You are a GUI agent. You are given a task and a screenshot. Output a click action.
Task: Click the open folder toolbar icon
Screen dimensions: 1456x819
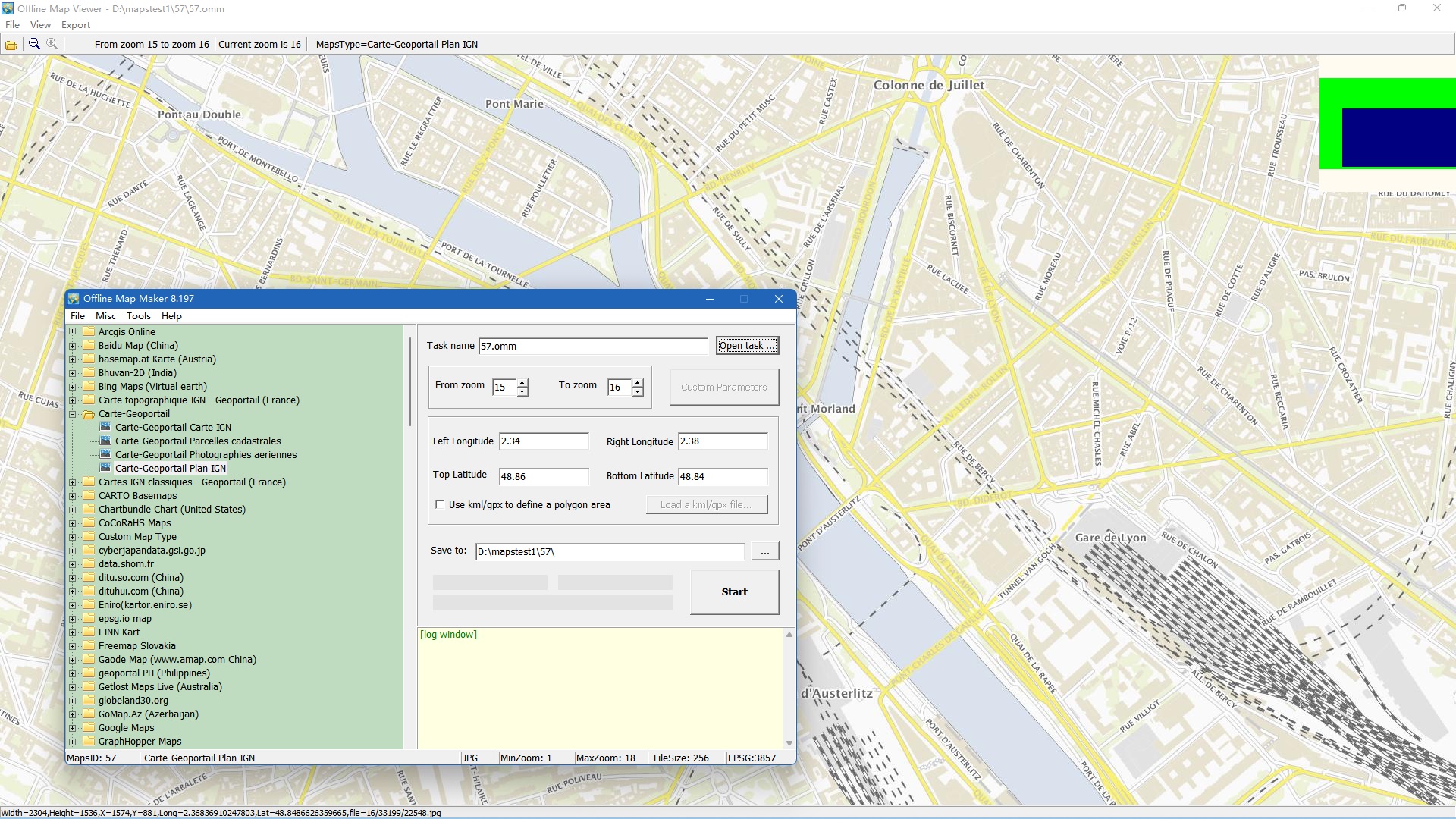click(11, 45)
